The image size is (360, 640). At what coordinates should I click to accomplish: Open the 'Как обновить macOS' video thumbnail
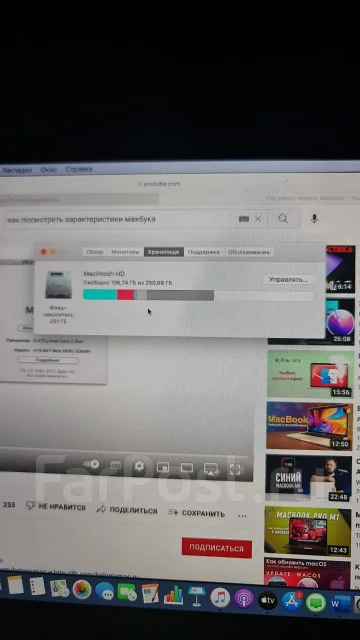[307, 574]
